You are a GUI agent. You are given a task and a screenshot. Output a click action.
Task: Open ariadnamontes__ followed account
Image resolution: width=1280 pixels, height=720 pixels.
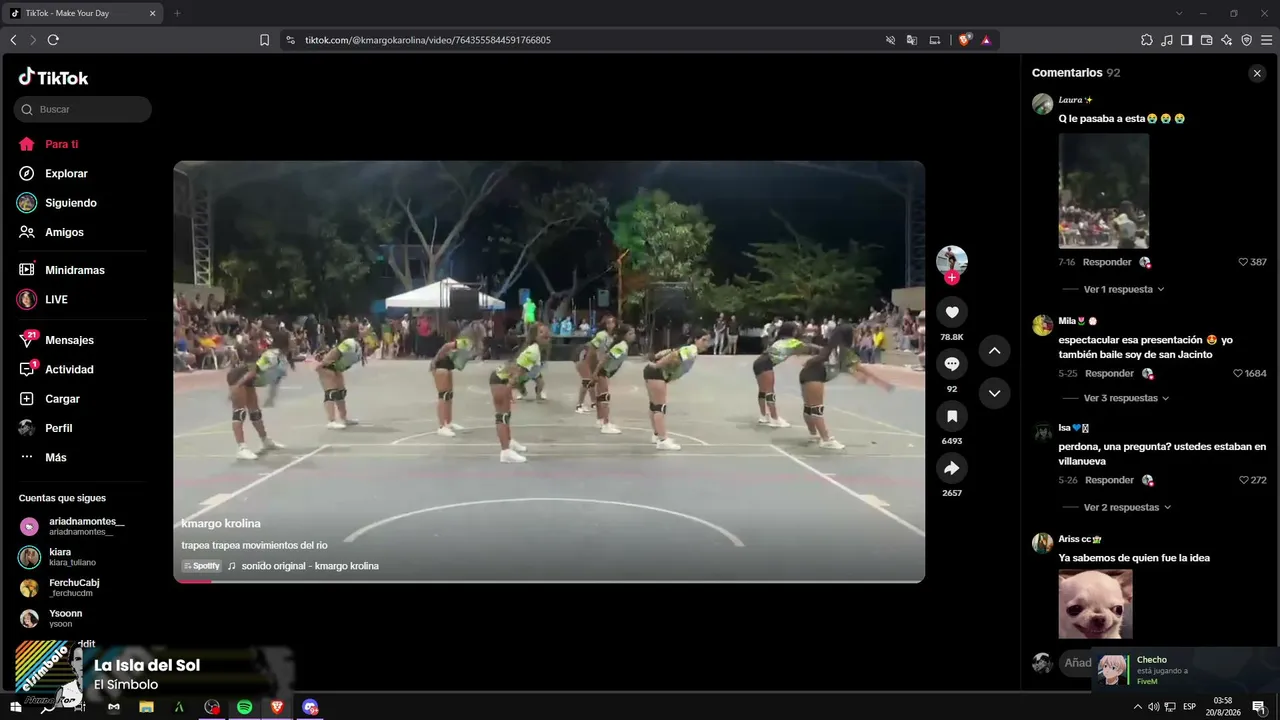coord(82,526)
